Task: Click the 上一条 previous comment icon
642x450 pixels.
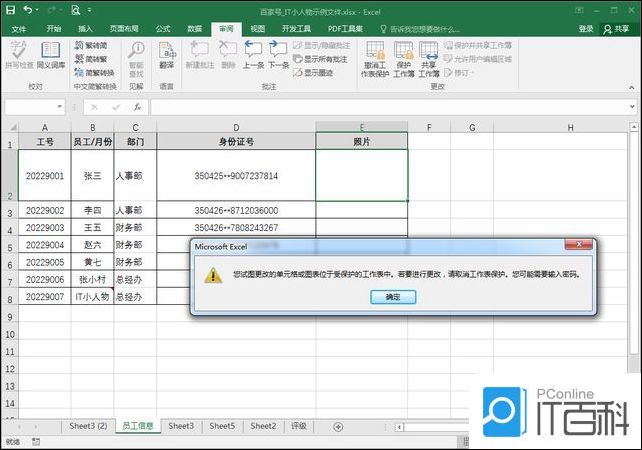Action: point(254,54)
